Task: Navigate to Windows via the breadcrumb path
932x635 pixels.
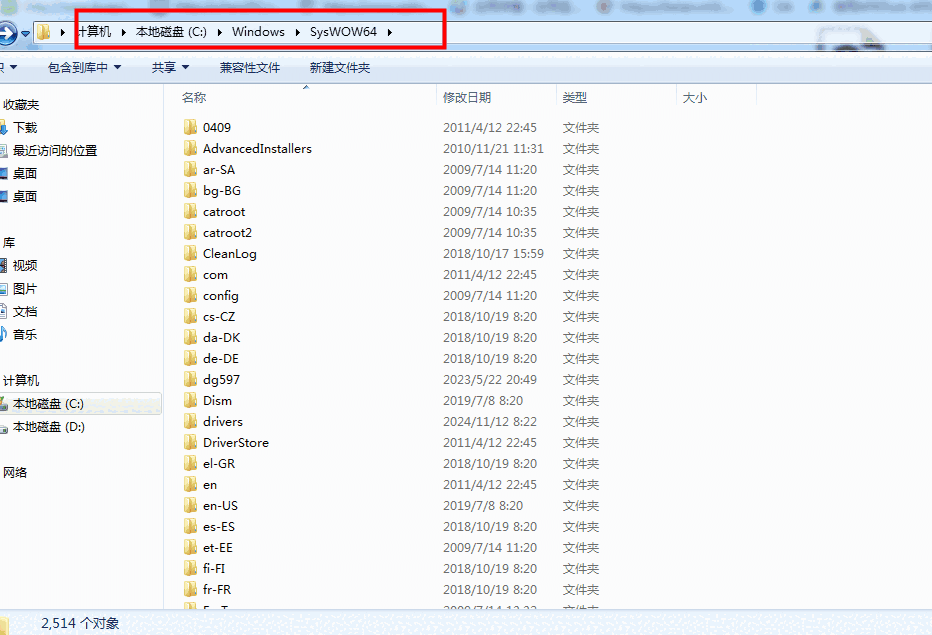Action: [258, 32]
